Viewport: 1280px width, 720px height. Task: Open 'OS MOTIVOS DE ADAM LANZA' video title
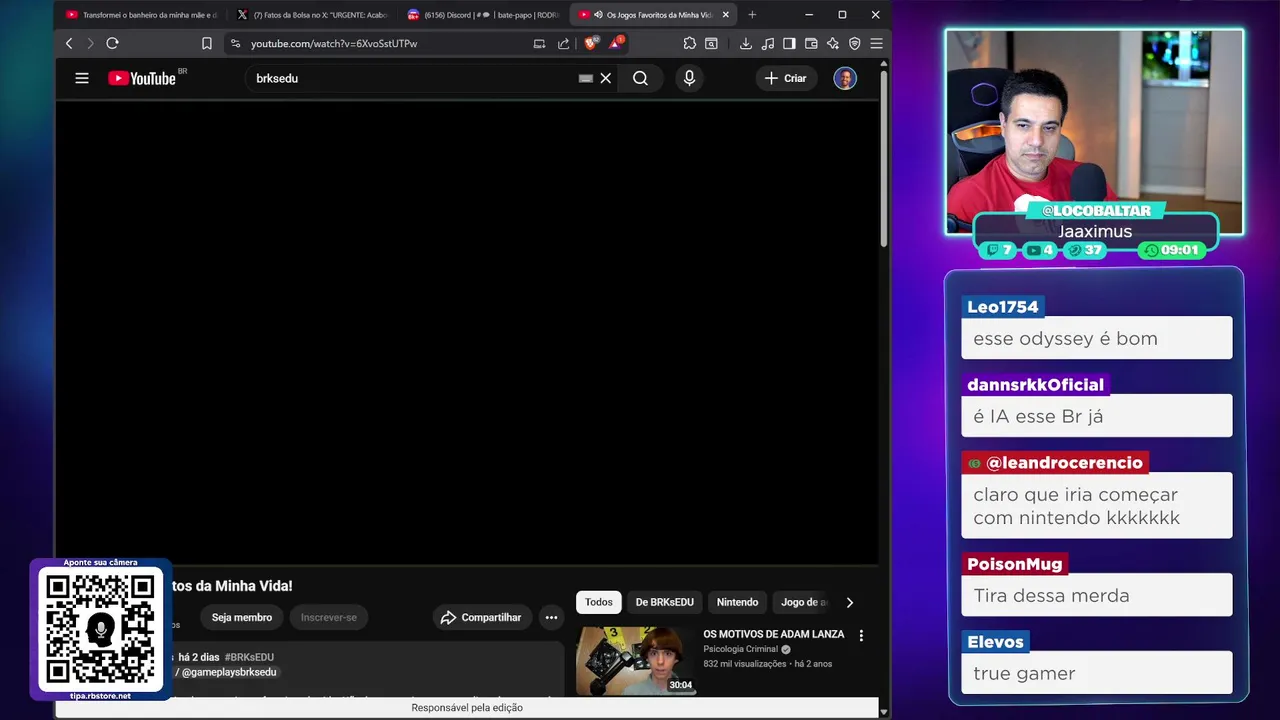coord(773,634)
